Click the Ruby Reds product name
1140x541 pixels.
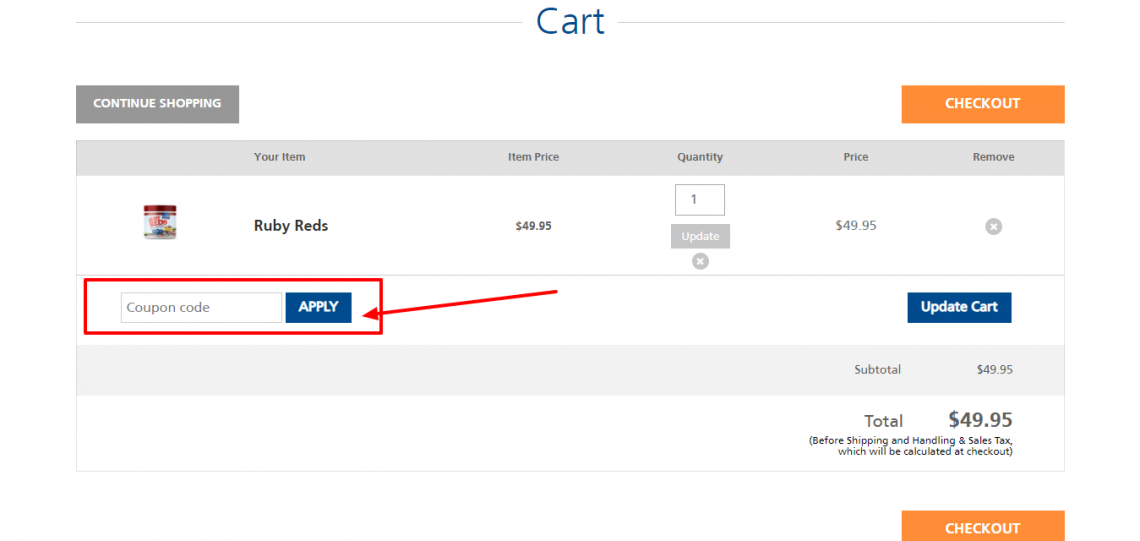tap(291, 226)
